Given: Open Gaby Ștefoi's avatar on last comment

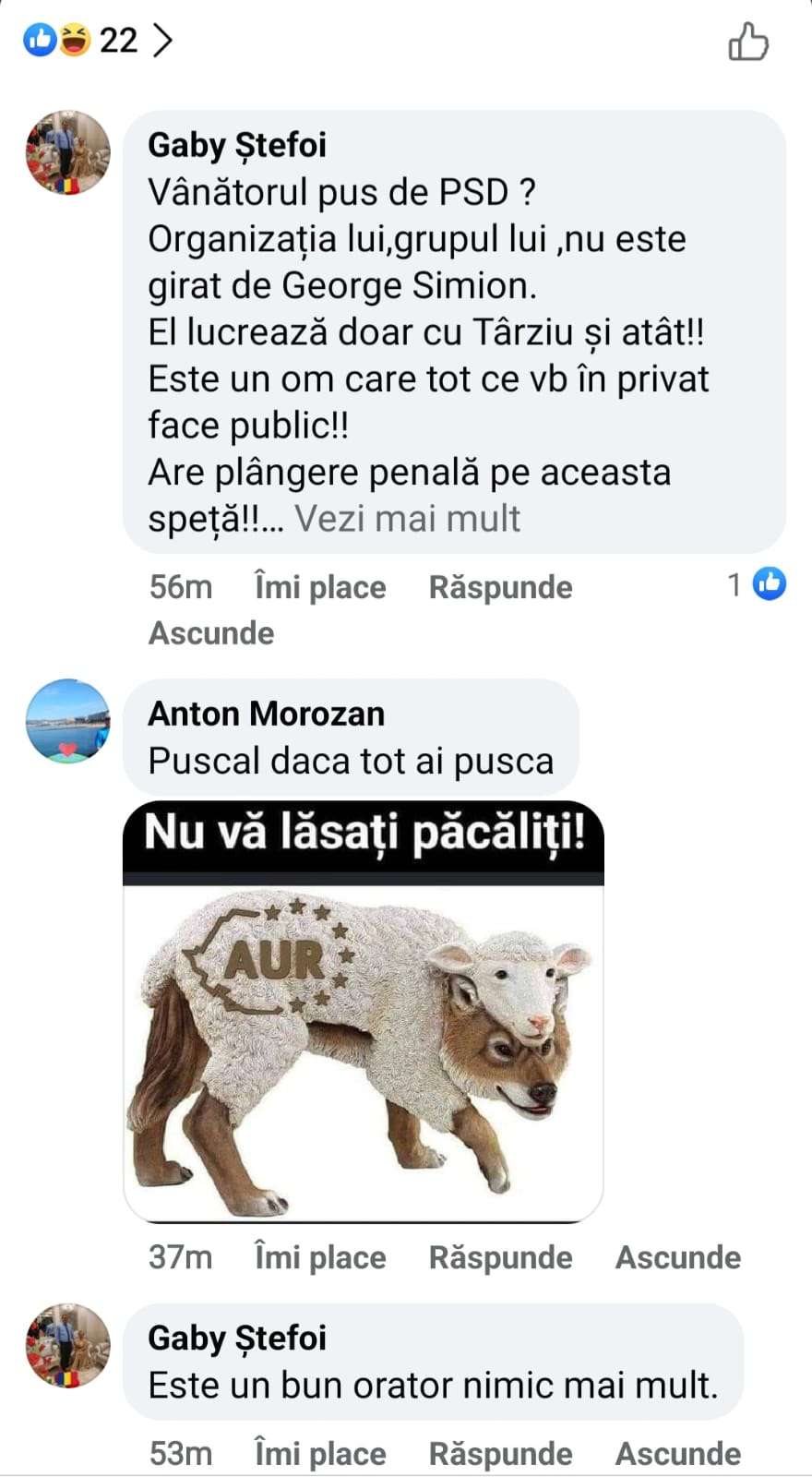Looking at the screenshot, I should coord(67,1346).
